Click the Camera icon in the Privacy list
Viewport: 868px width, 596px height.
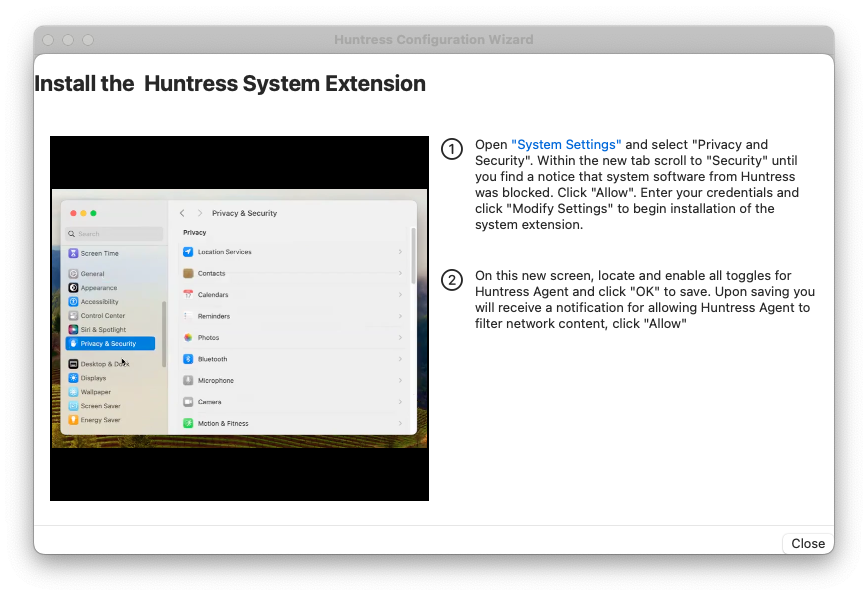point(188,402)
